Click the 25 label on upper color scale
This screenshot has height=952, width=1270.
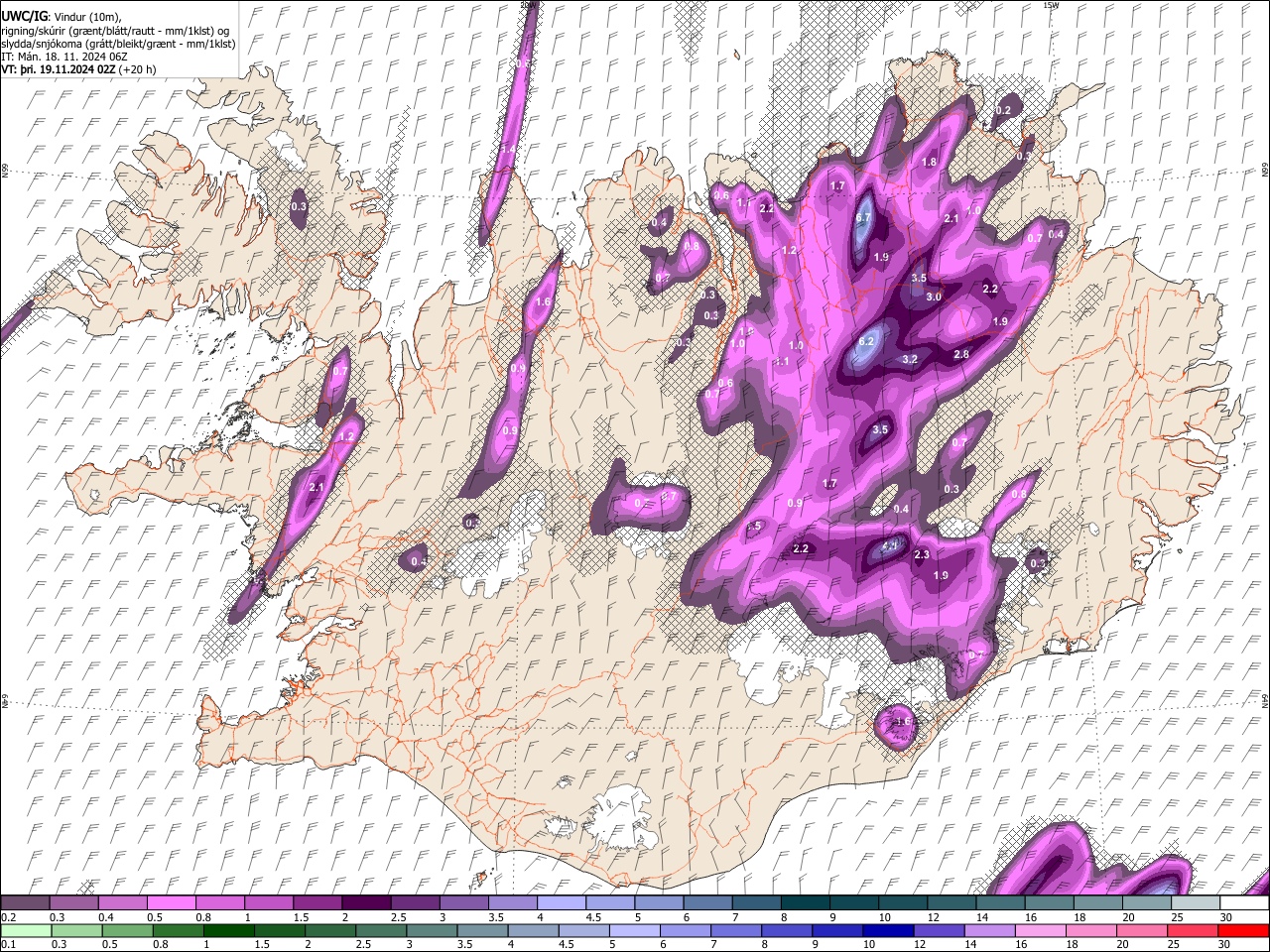pos(1177,917)
